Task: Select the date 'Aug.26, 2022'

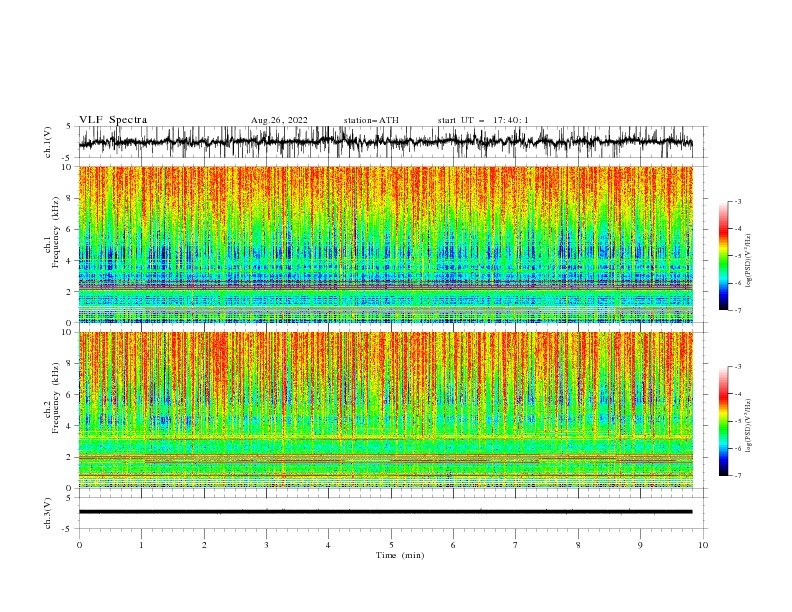Action: coord(279,120)
